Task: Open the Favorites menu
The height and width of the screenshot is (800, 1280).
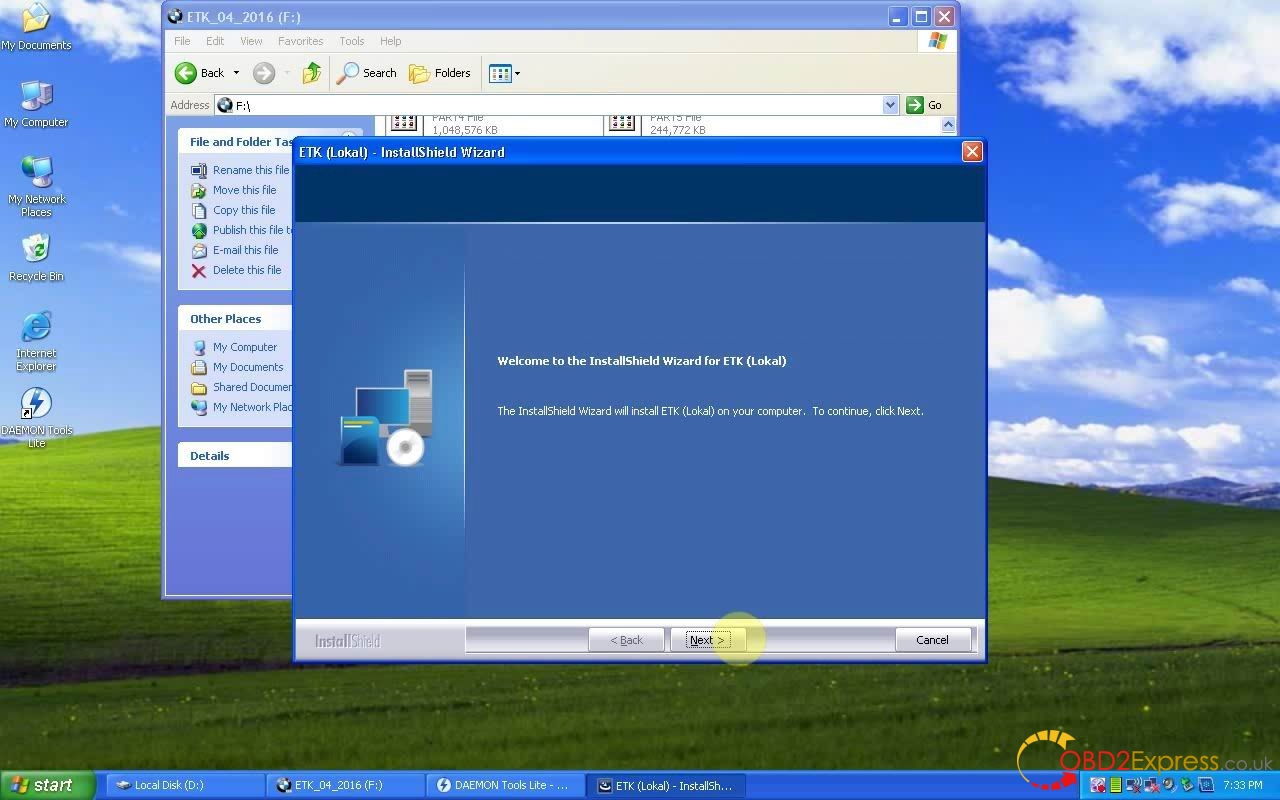Action: [x=300, y=41]
